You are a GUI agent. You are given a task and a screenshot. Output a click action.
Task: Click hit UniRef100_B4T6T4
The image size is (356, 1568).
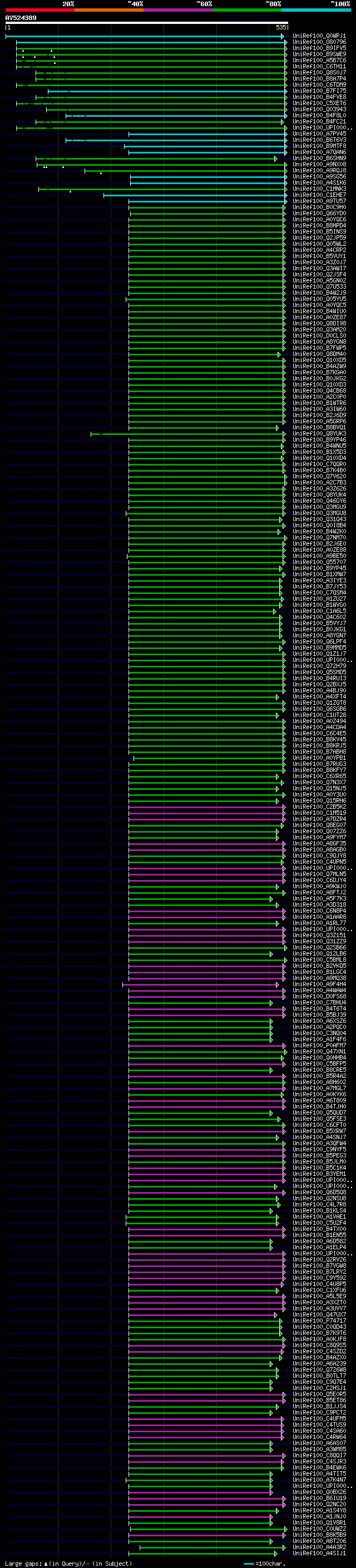(x=319, y=1009)
